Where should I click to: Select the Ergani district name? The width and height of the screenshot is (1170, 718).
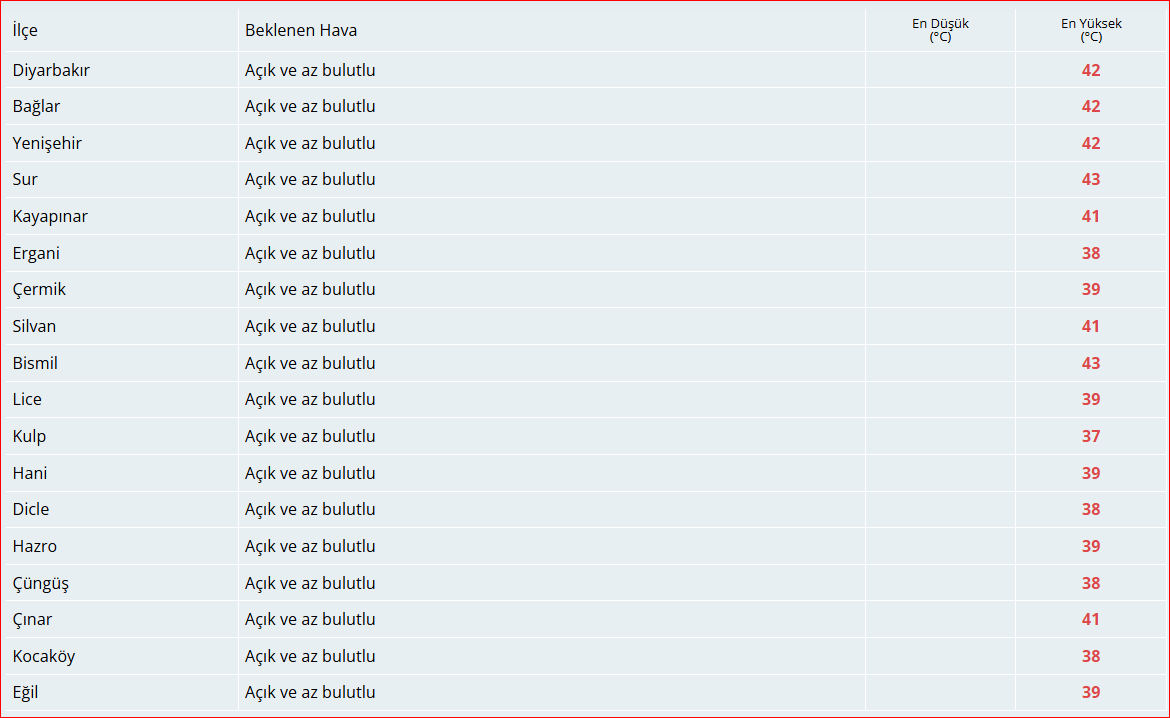pyautogui.click(x=36, y=253)
